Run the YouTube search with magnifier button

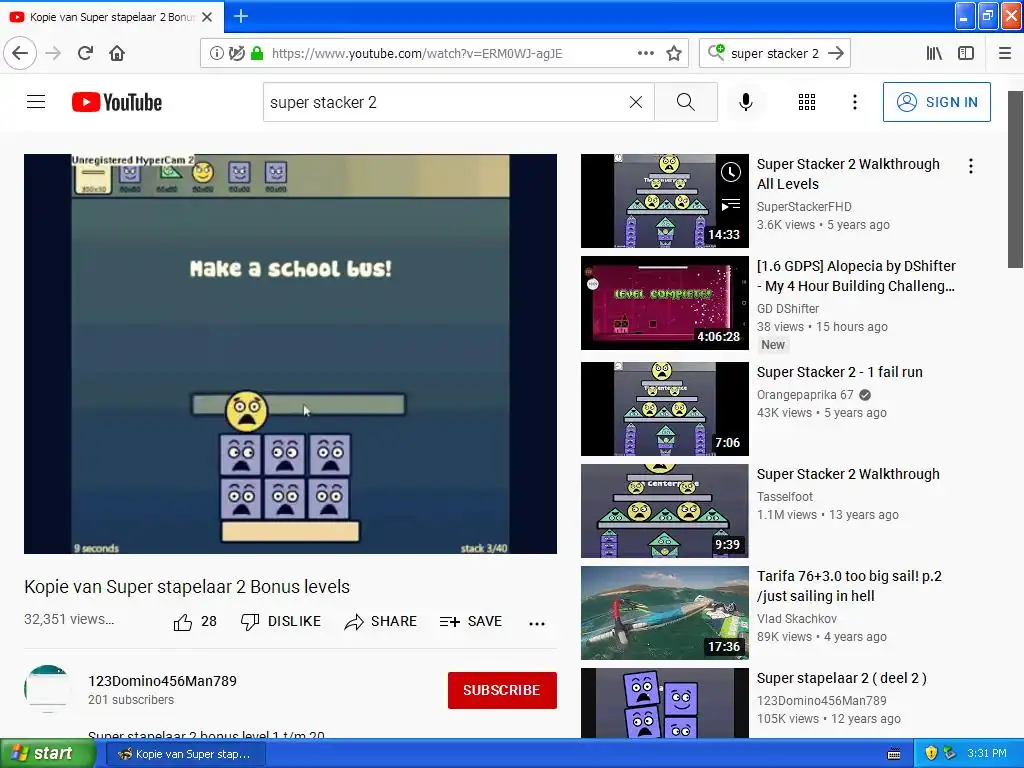686,102
